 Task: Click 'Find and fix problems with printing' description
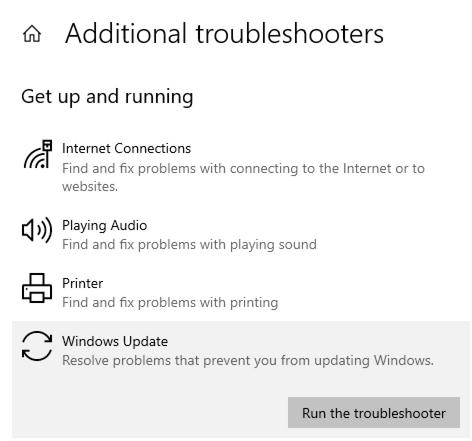tap(170, 303)
